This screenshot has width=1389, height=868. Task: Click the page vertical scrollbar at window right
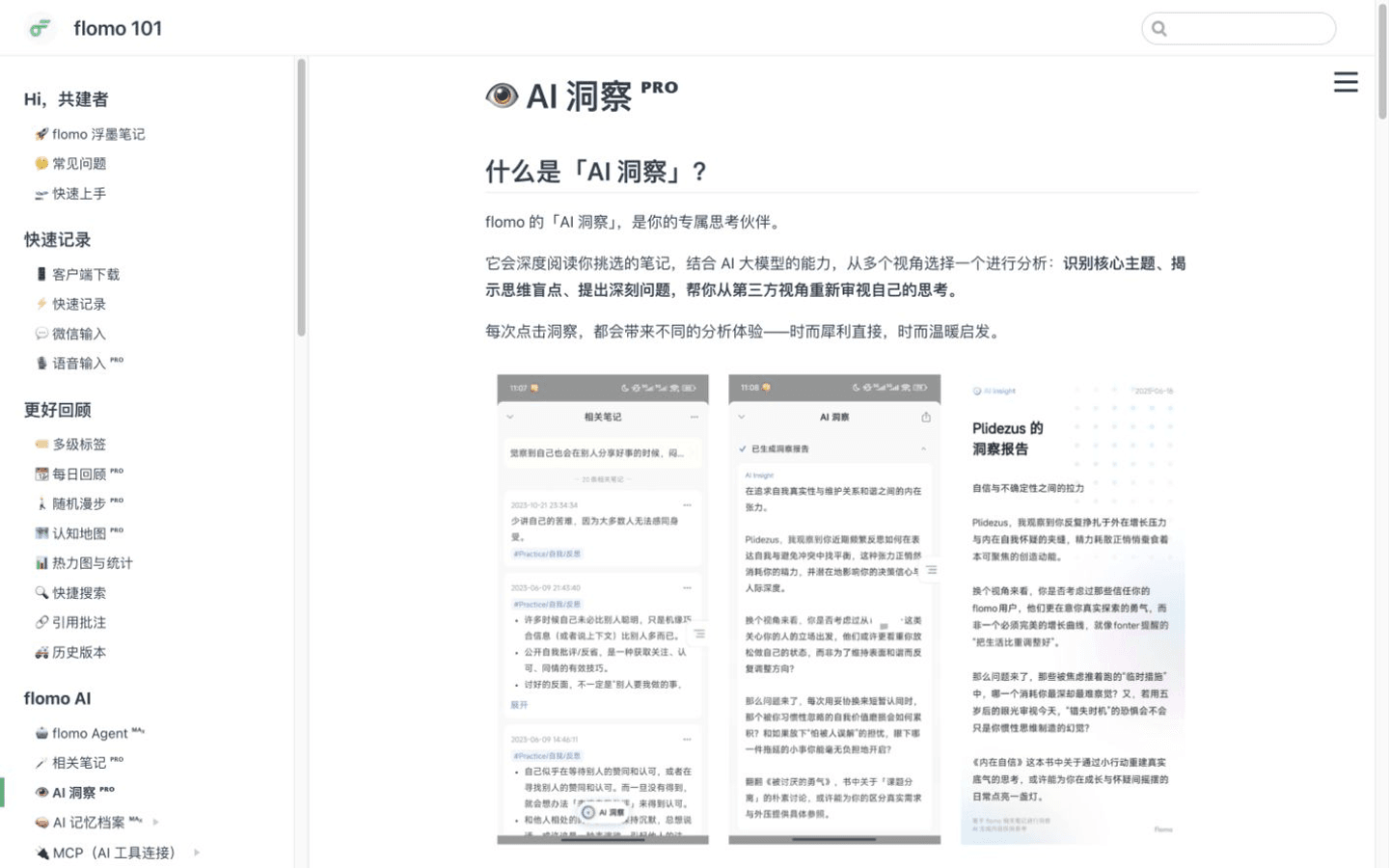click(x=1382, y=63)
